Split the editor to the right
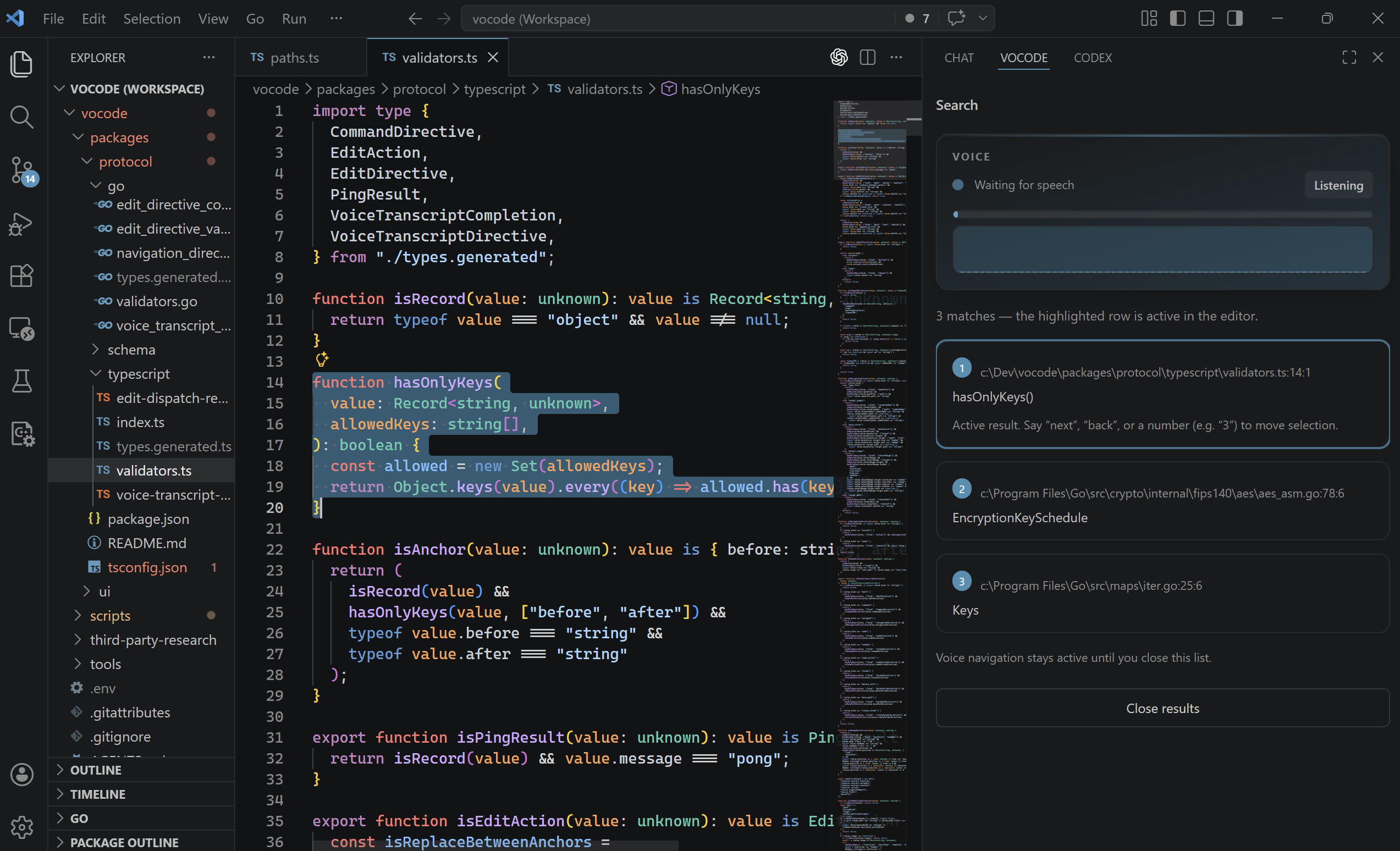Screen dimensions: 1400x851 tap(868, 57)
